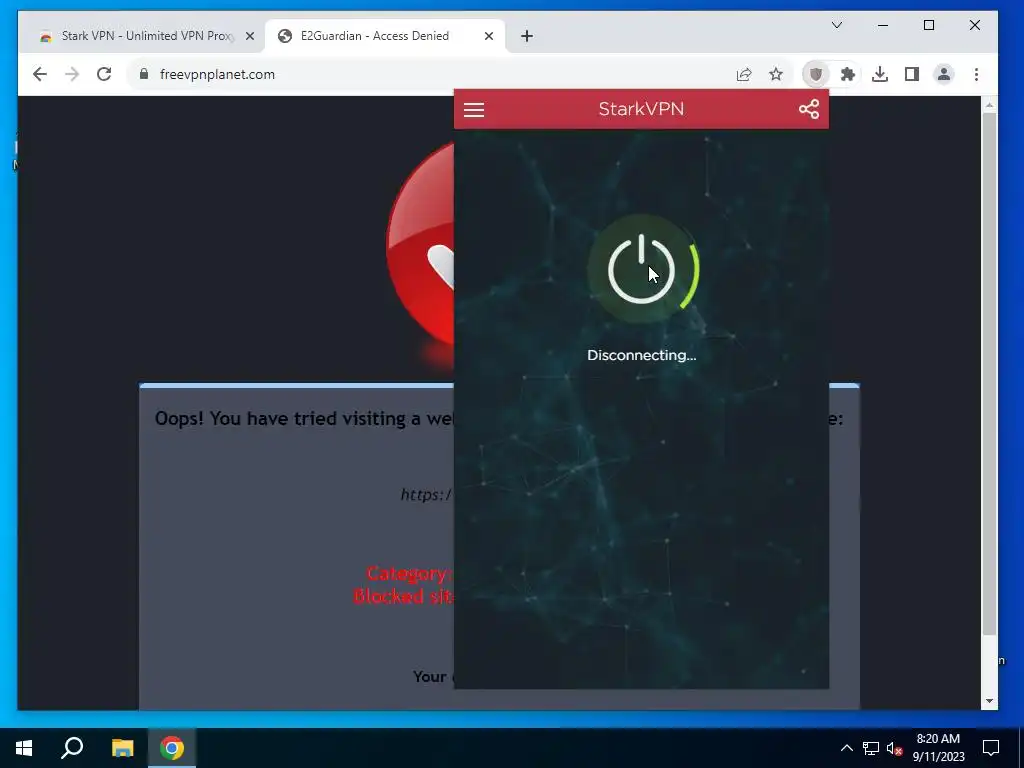Click the StarkVPN share icon
This screenshot has height=768, width=1024.
808,109
